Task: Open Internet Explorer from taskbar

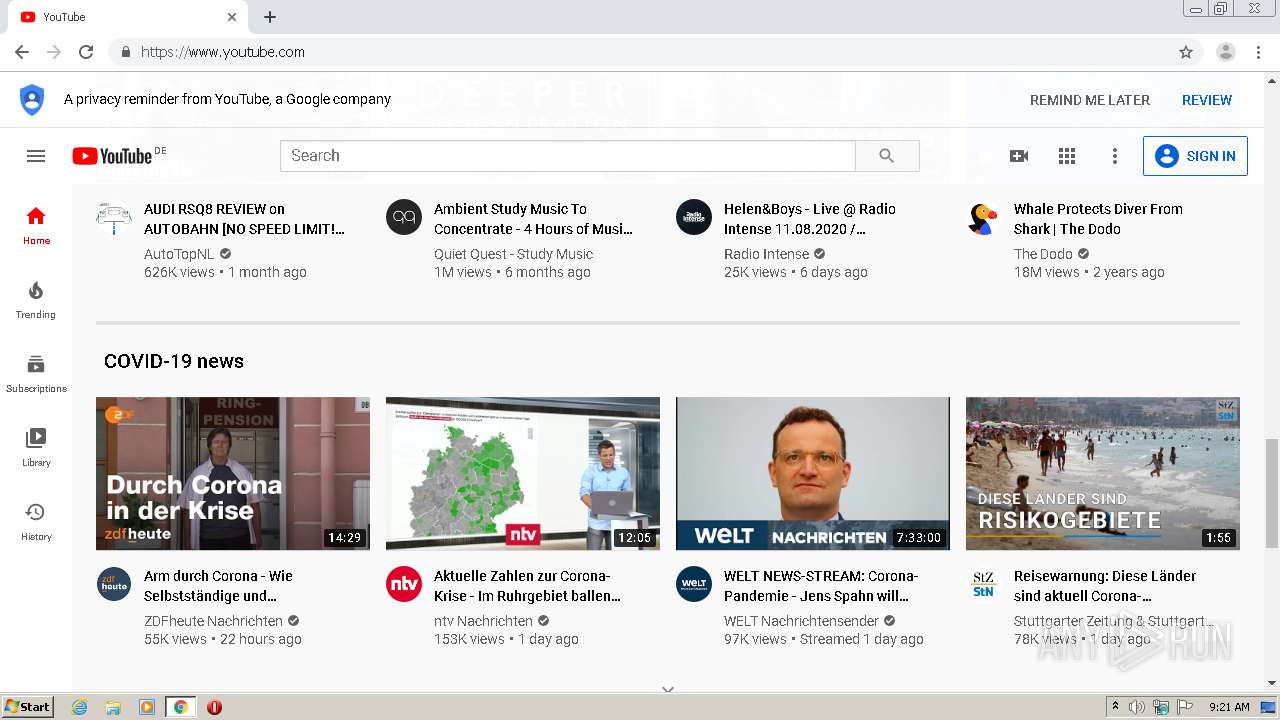Action: 80,707
